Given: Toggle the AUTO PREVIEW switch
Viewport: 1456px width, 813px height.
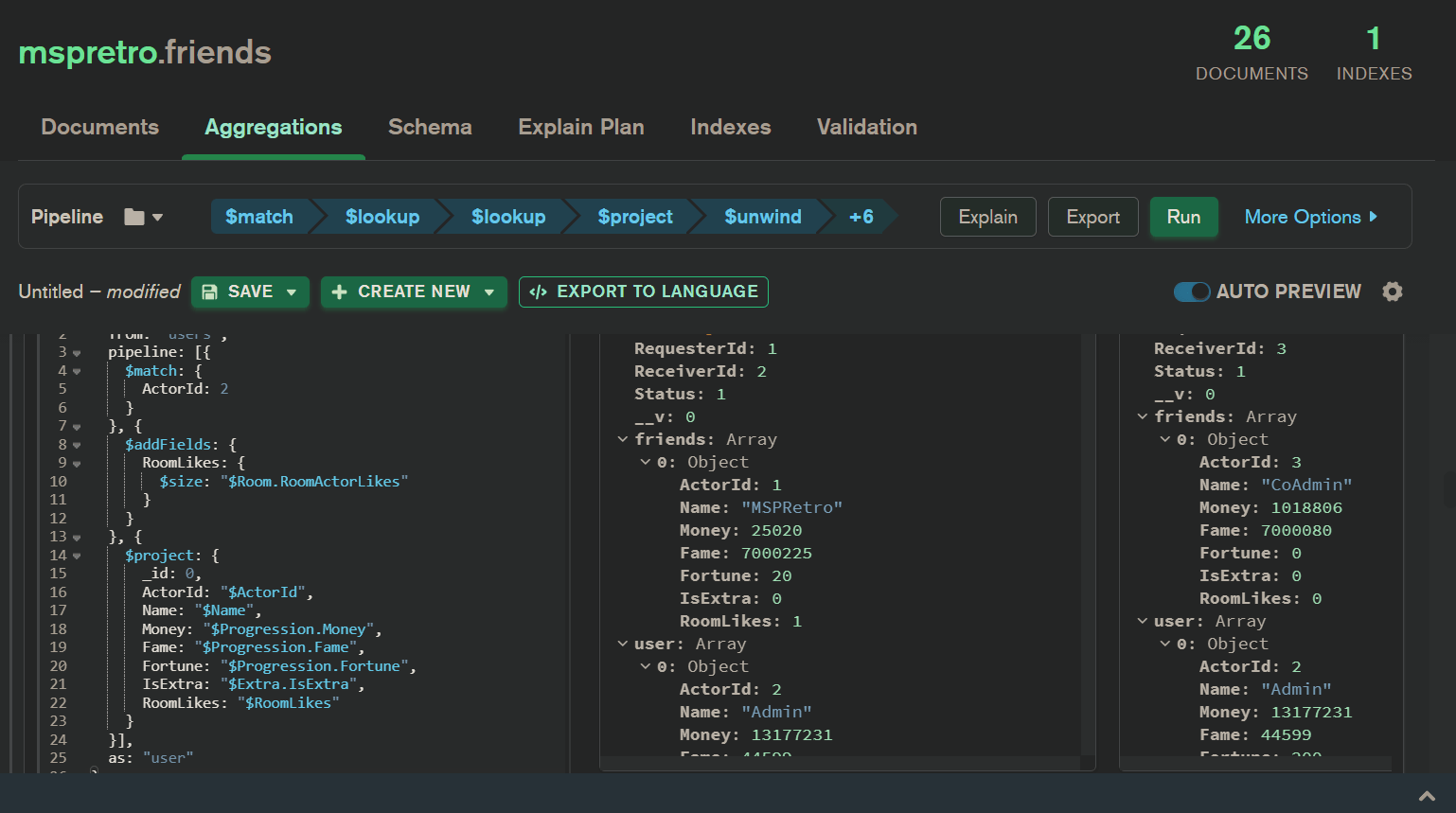Looking at the screenshot, I should (x=1192, y=292).
